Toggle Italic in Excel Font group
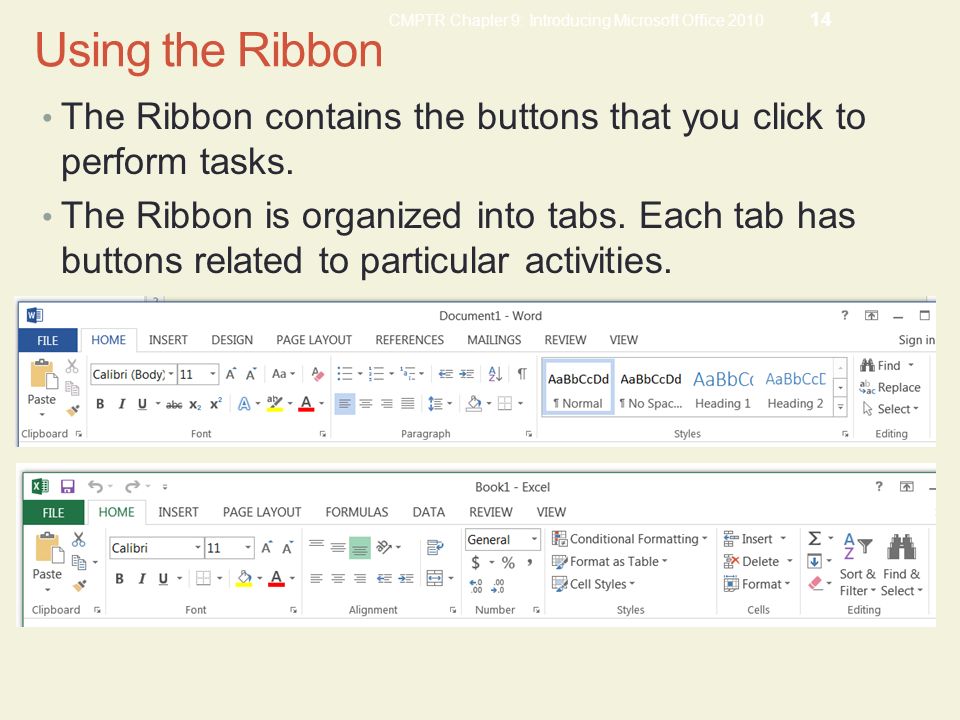This screenshot has width=960, height=720. pyautogui.click(x=141, y=579)
